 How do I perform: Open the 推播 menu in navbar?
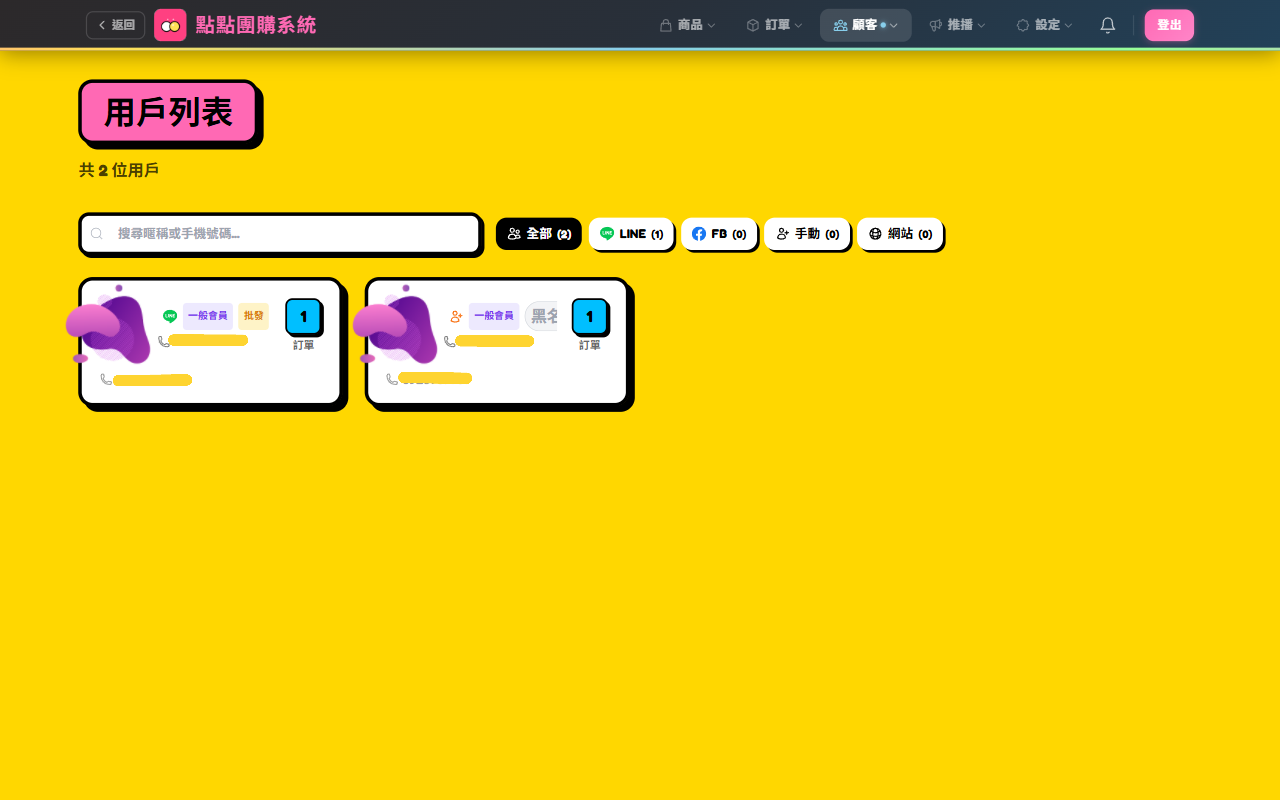957,25
